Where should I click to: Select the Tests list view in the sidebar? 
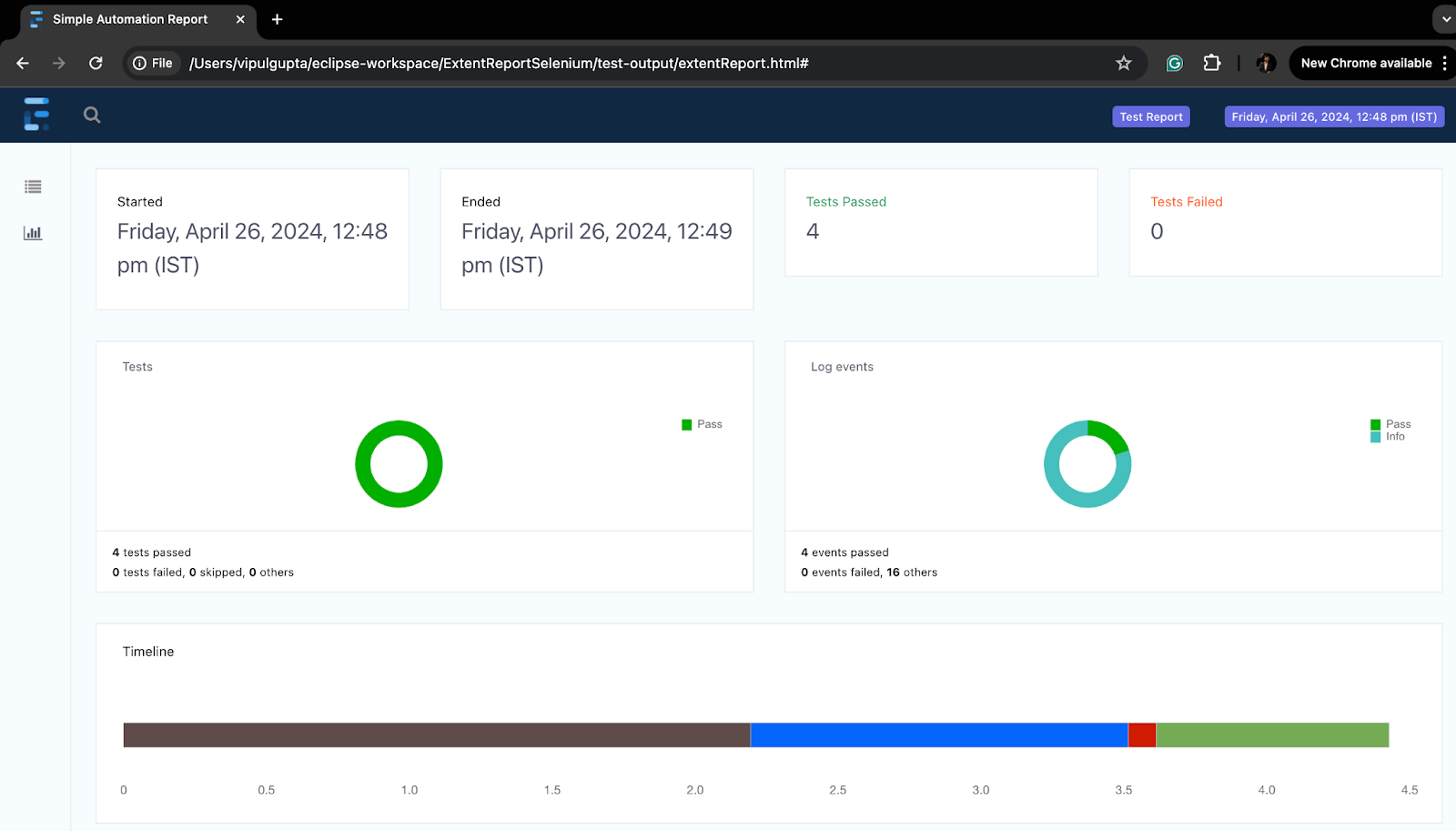pyautogui.click(x=33, y=187)
